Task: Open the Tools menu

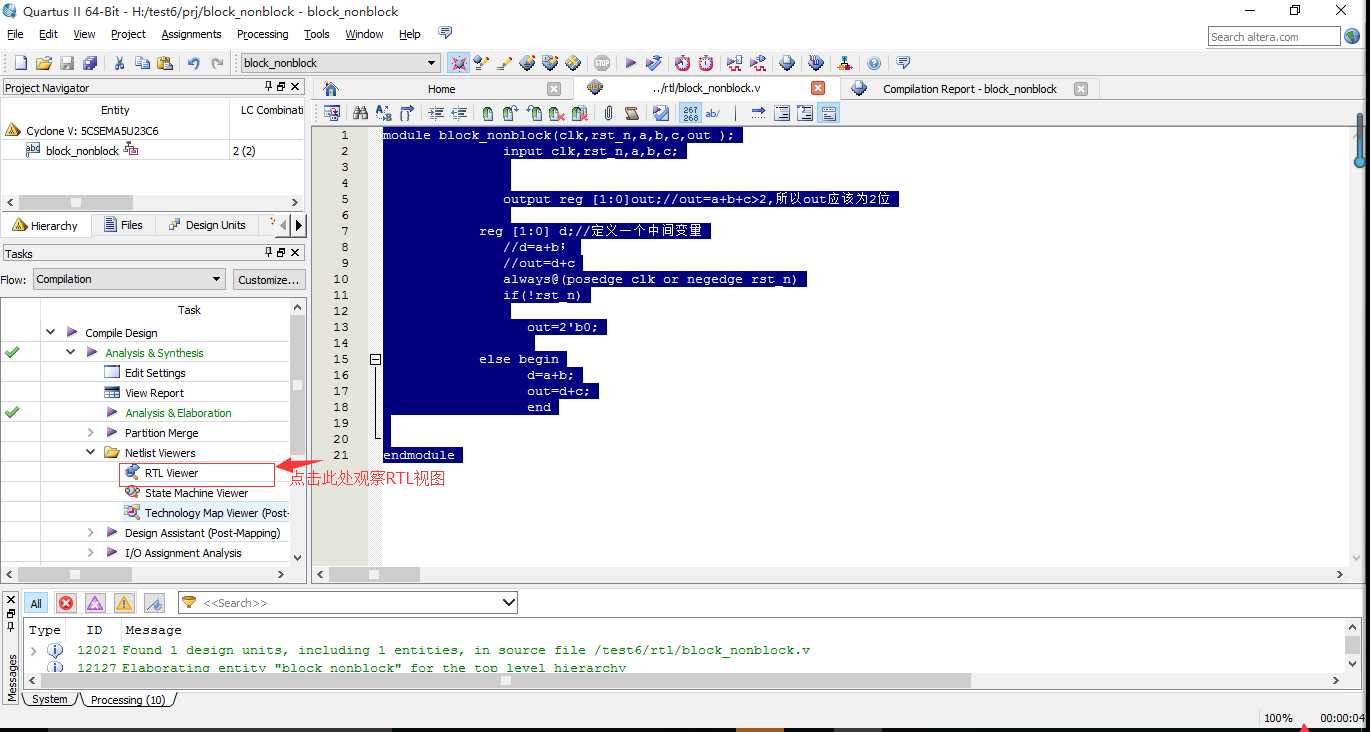Action: pos(317,34)
